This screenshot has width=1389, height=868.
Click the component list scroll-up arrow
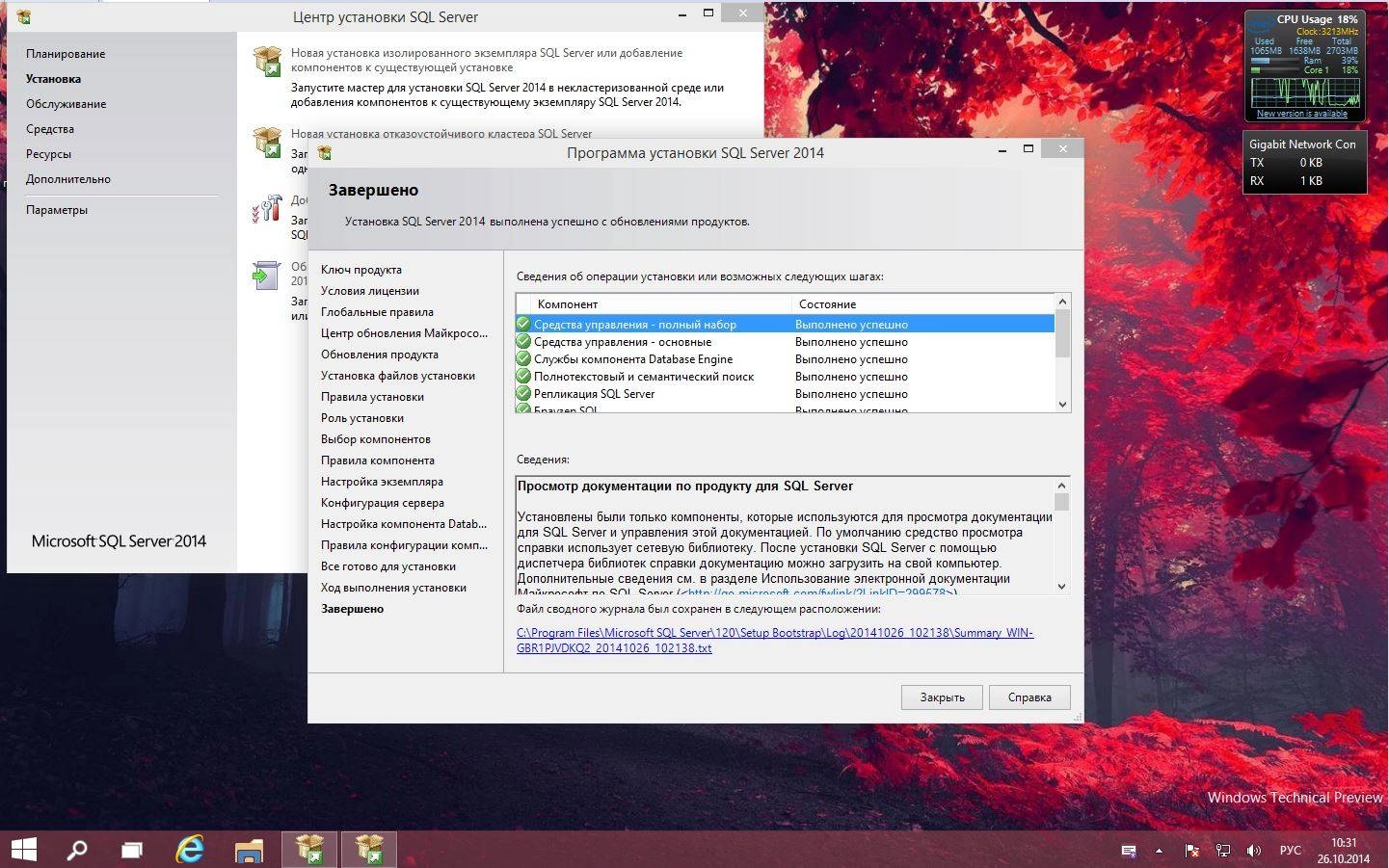pos(1062,302)
